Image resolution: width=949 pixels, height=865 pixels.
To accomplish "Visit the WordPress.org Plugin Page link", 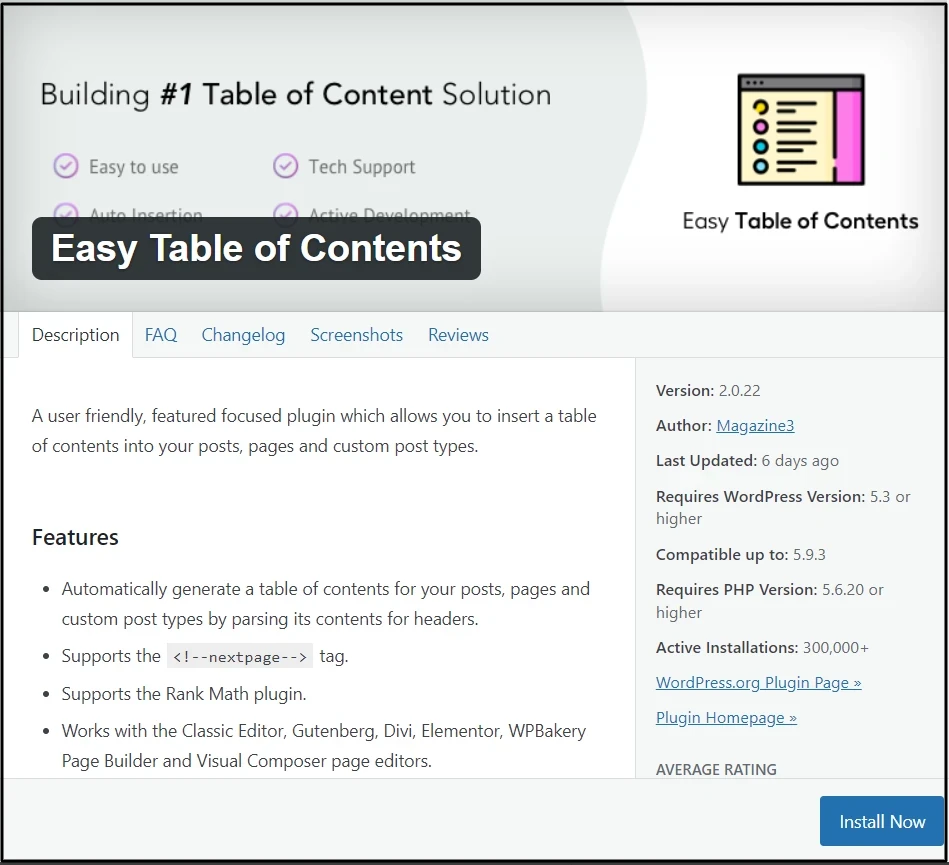I will [758, 683].
